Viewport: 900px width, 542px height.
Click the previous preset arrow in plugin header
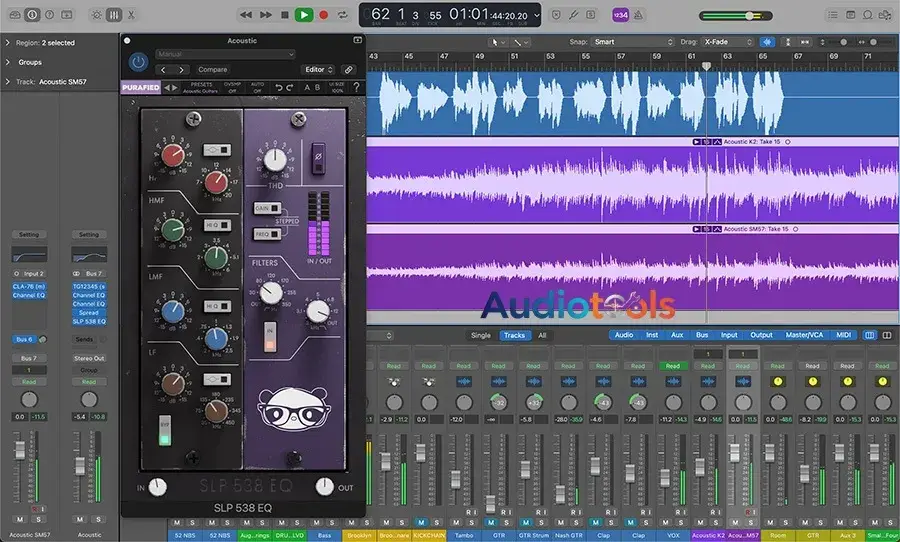[x=164, y=69]
